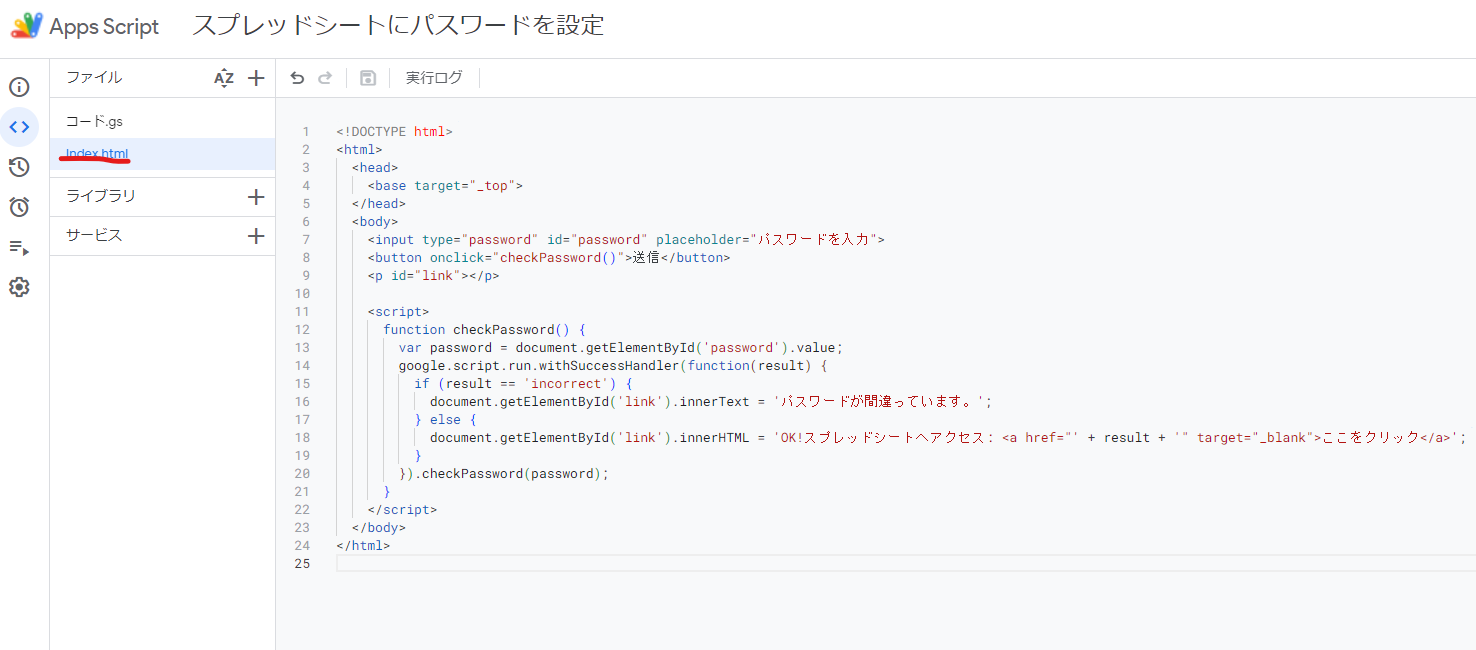Click line number 13 in the editor
This screenshot has width=1476, height=650.
click(305, 347)
